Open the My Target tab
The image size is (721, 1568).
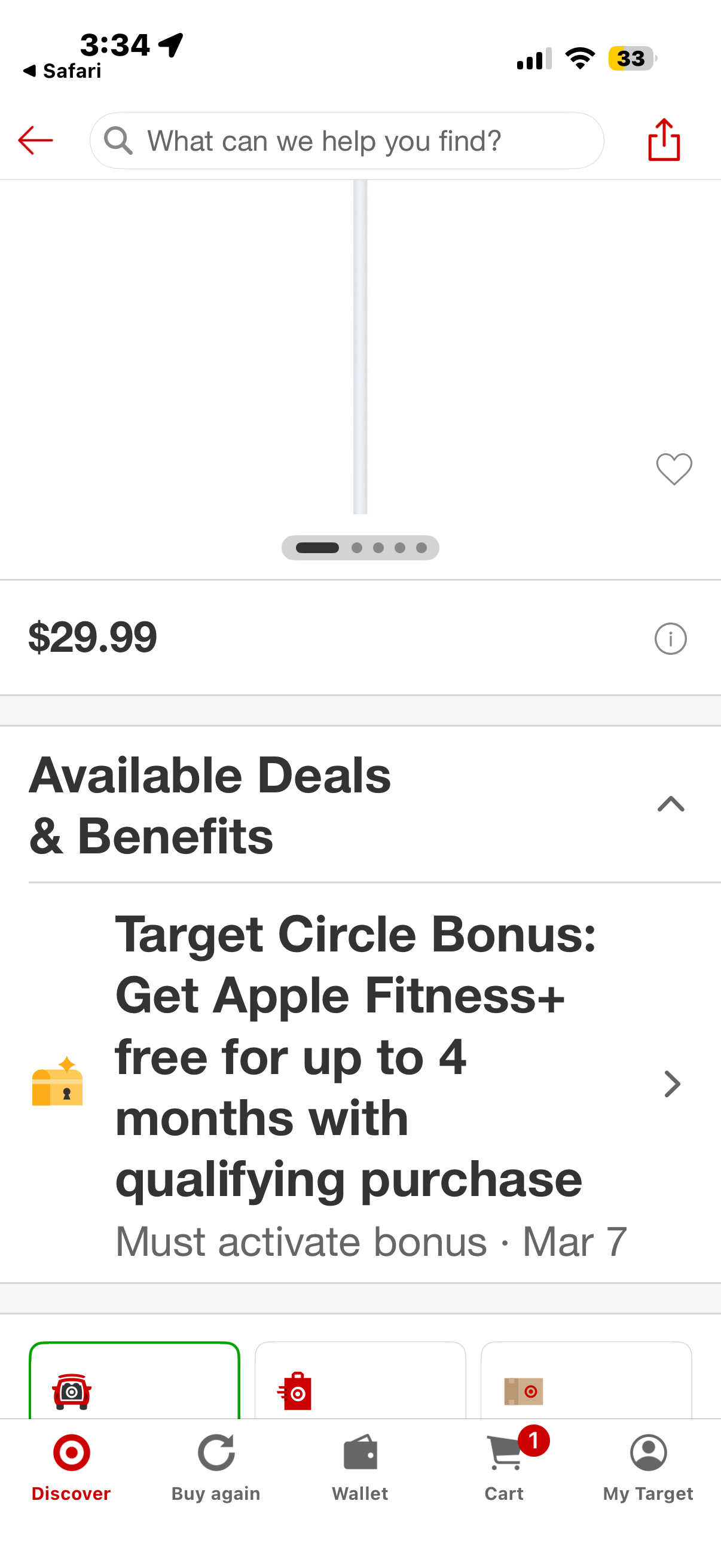648,1465
